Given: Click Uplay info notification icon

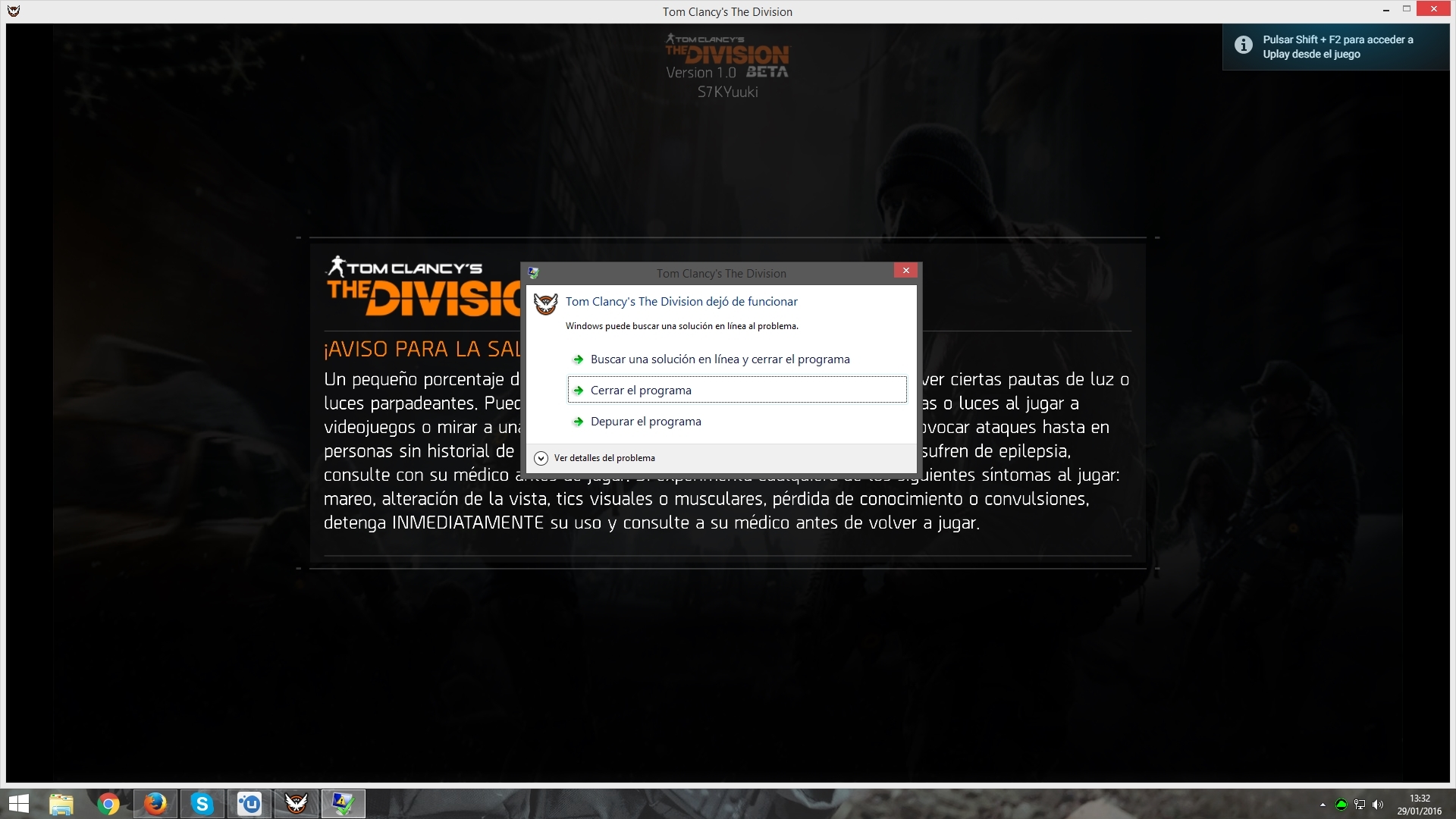Looking at the screenshot, I should (x=1244, y=45).
